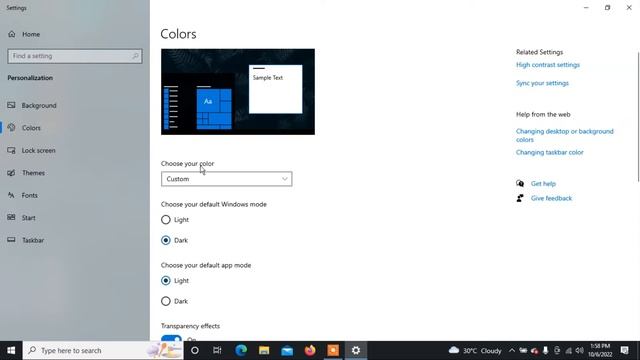
Task: Select Light for default Windows mode
Action: click(x=166, y=220)
